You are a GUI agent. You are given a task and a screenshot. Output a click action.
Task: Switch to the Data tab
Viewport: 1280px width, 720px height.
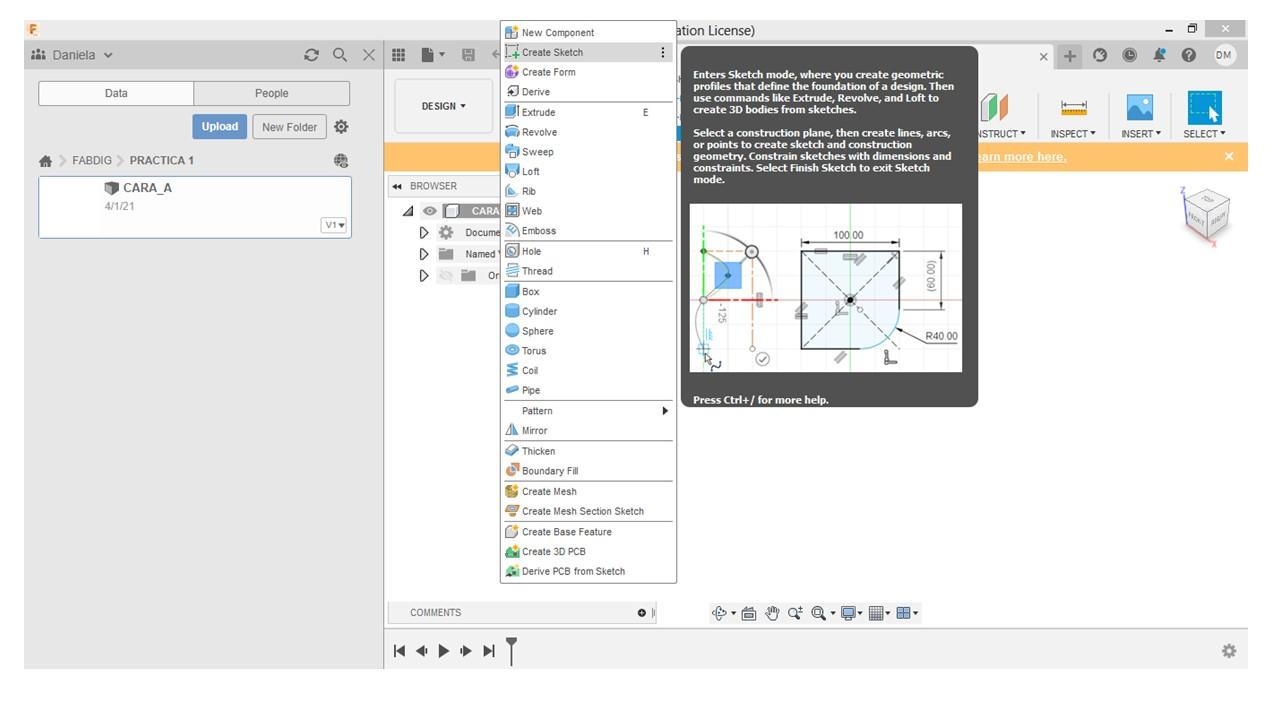[x=116, y=93]
